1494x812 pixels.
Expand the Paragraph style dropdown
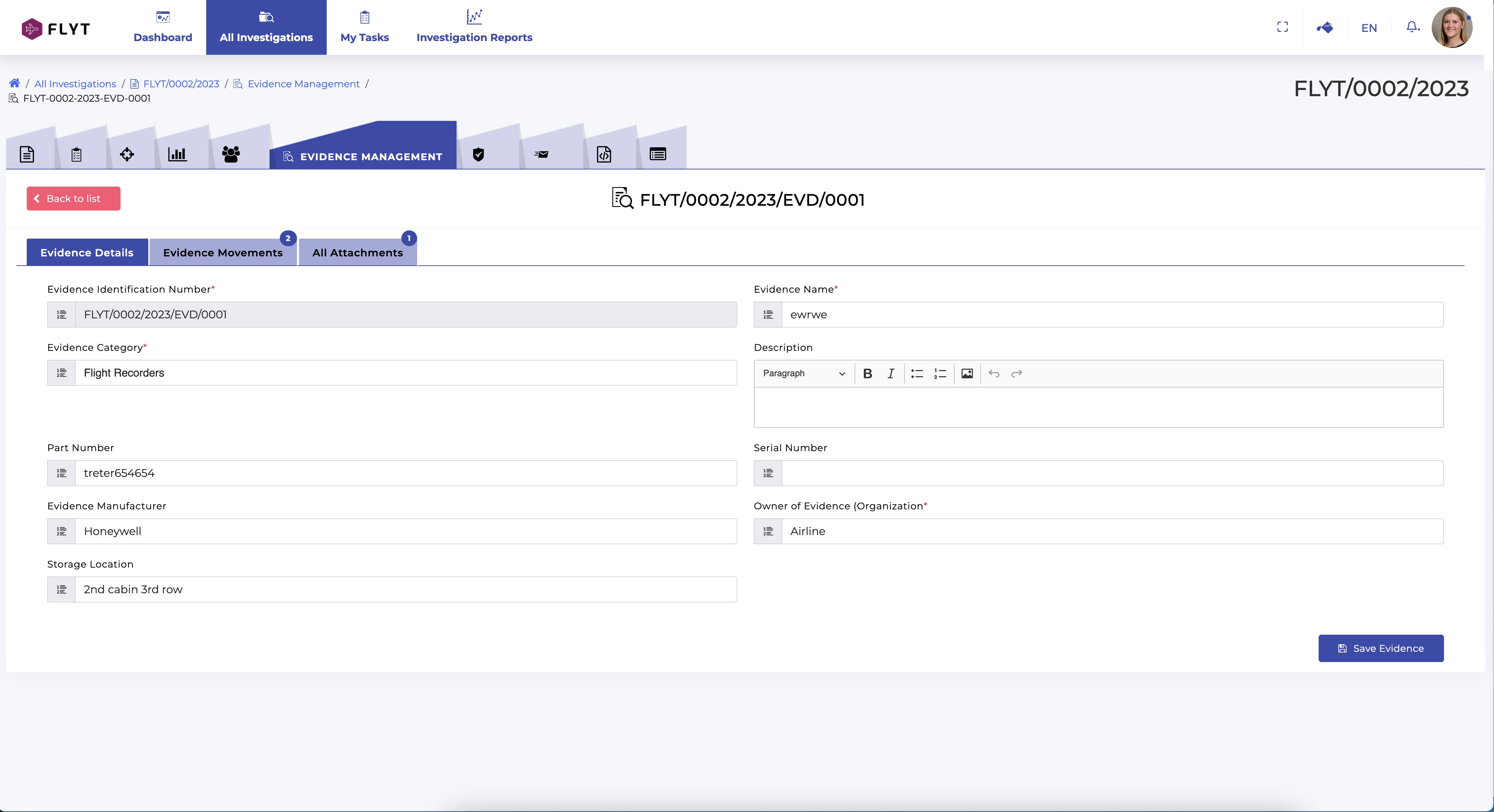point(804,374)
